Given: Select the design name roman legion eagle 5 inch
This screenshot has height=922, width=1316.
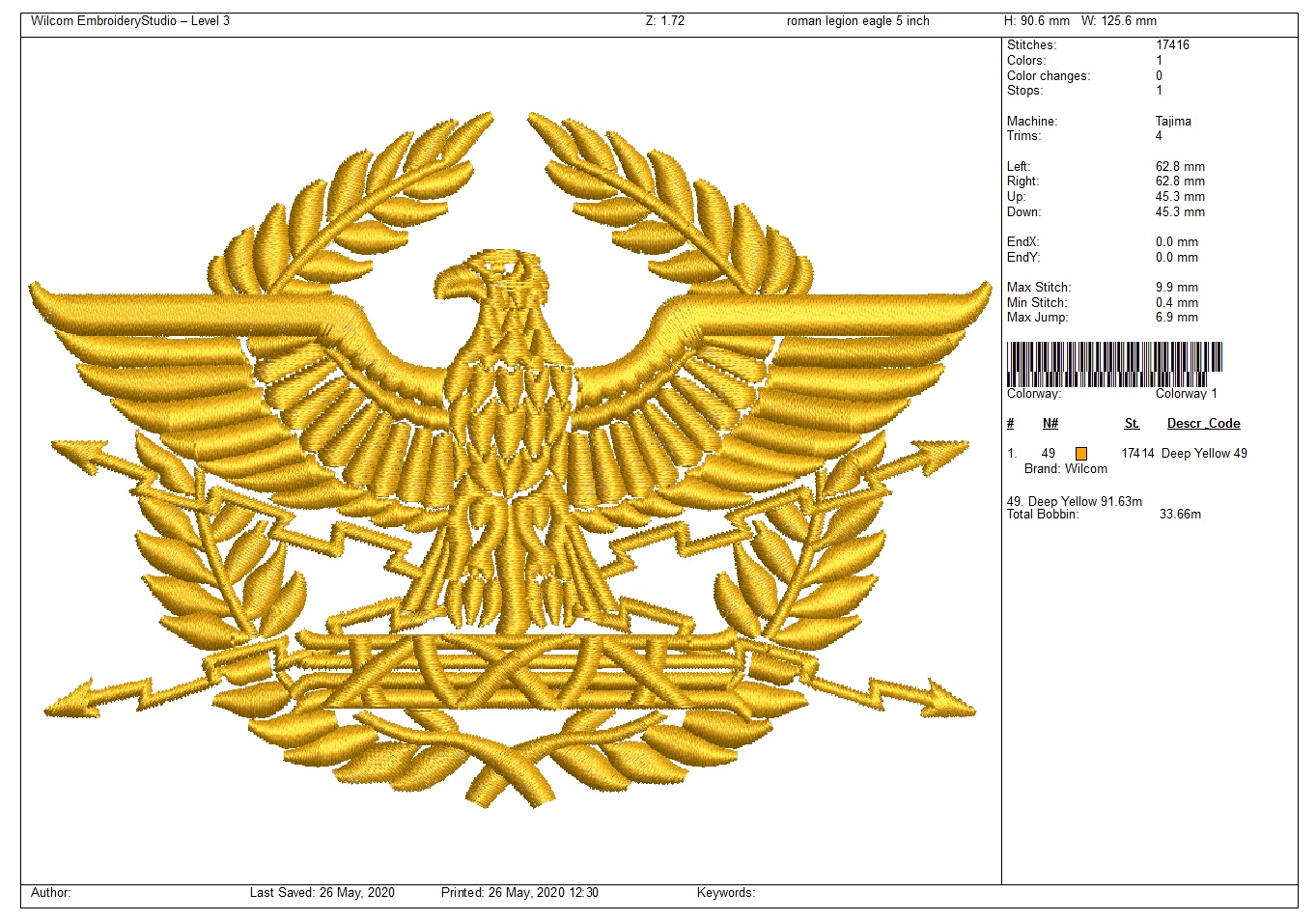Looking at the screenshot, I should click(857, 21).
